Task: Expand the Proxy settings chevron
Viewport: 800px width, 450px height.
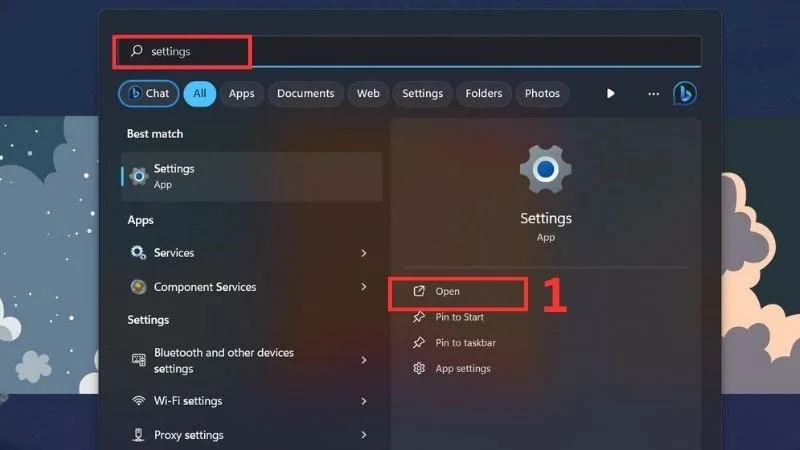Action: pos(364,435)
